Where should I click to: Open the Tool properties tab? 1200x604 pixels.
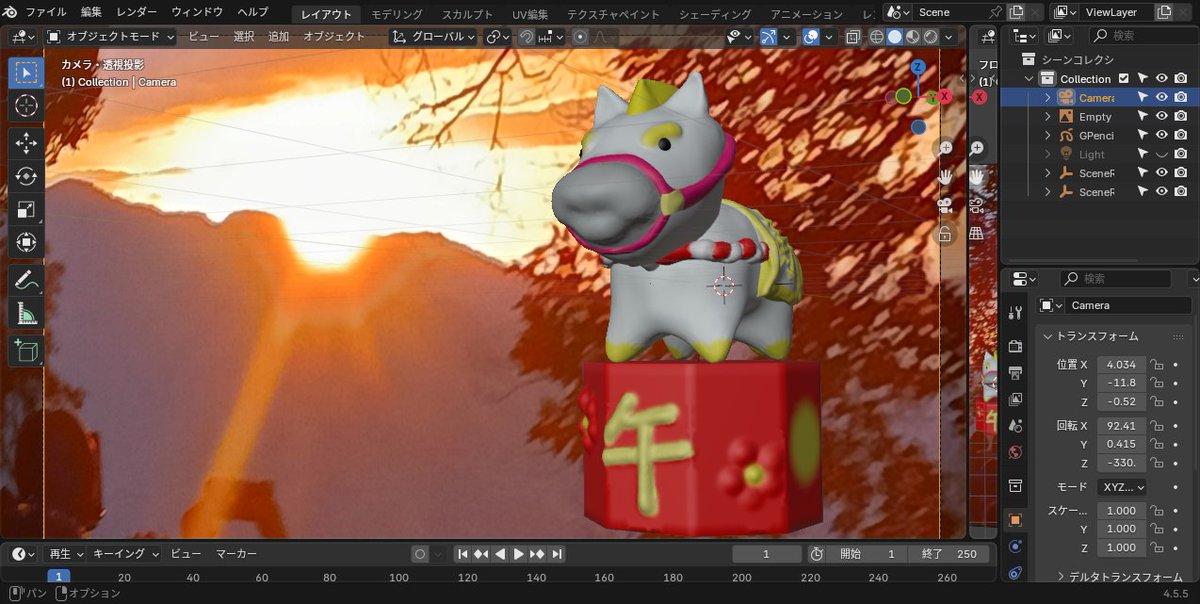point(1015,313)
